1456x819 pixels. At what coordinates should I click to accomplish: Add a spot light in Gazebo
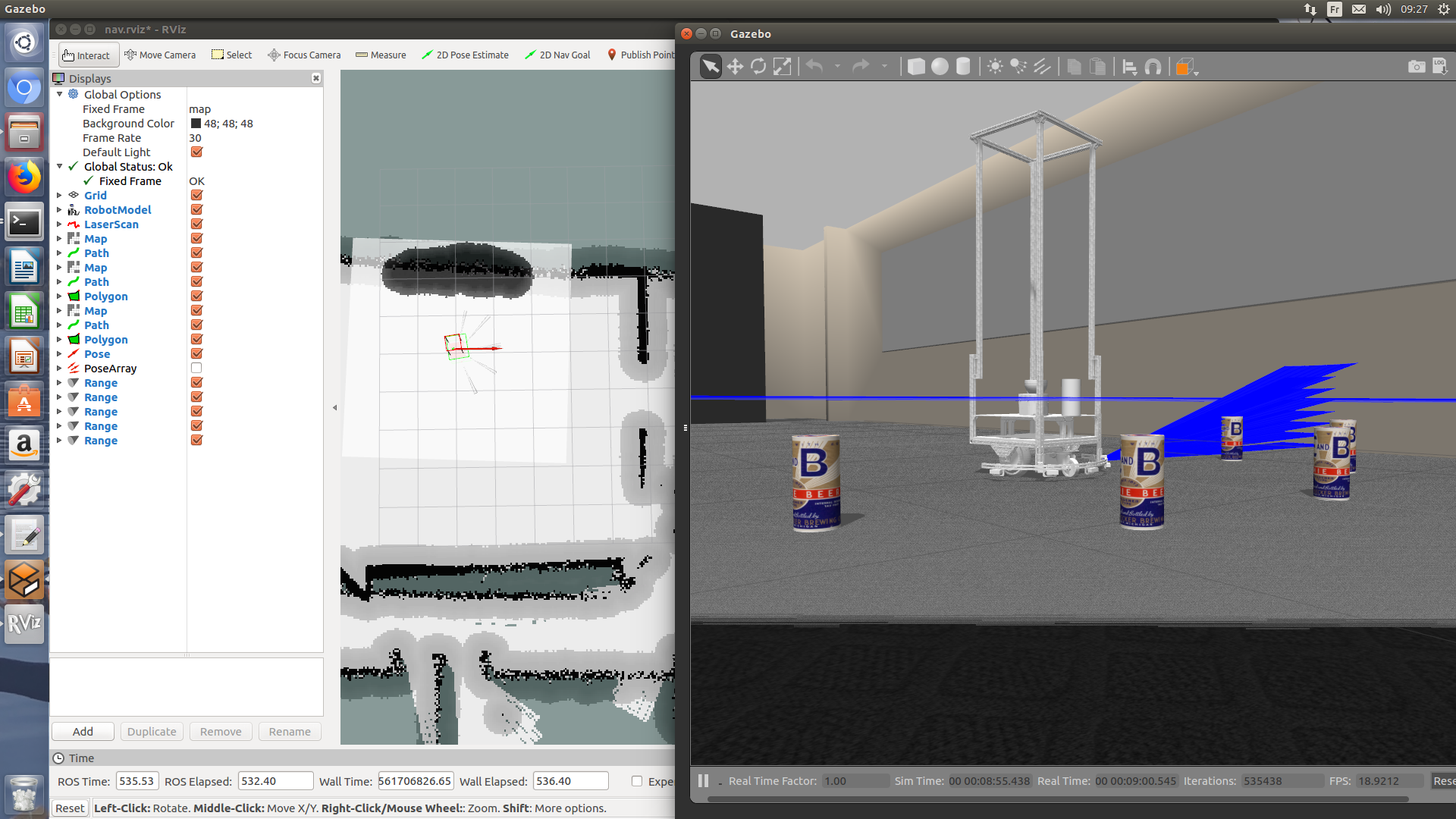[x=1018, y=67]
